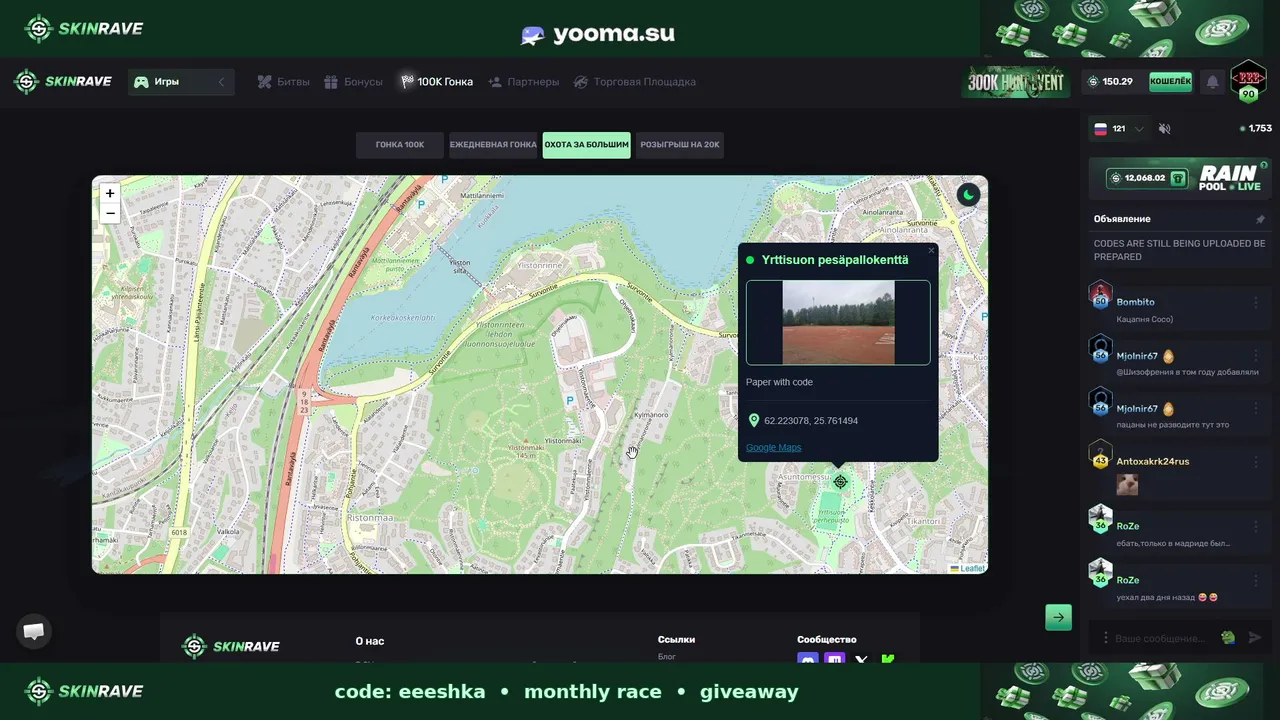Screen dimensions: 1280x720
Task: Click the target marker on the map
Action: [841, 482]
